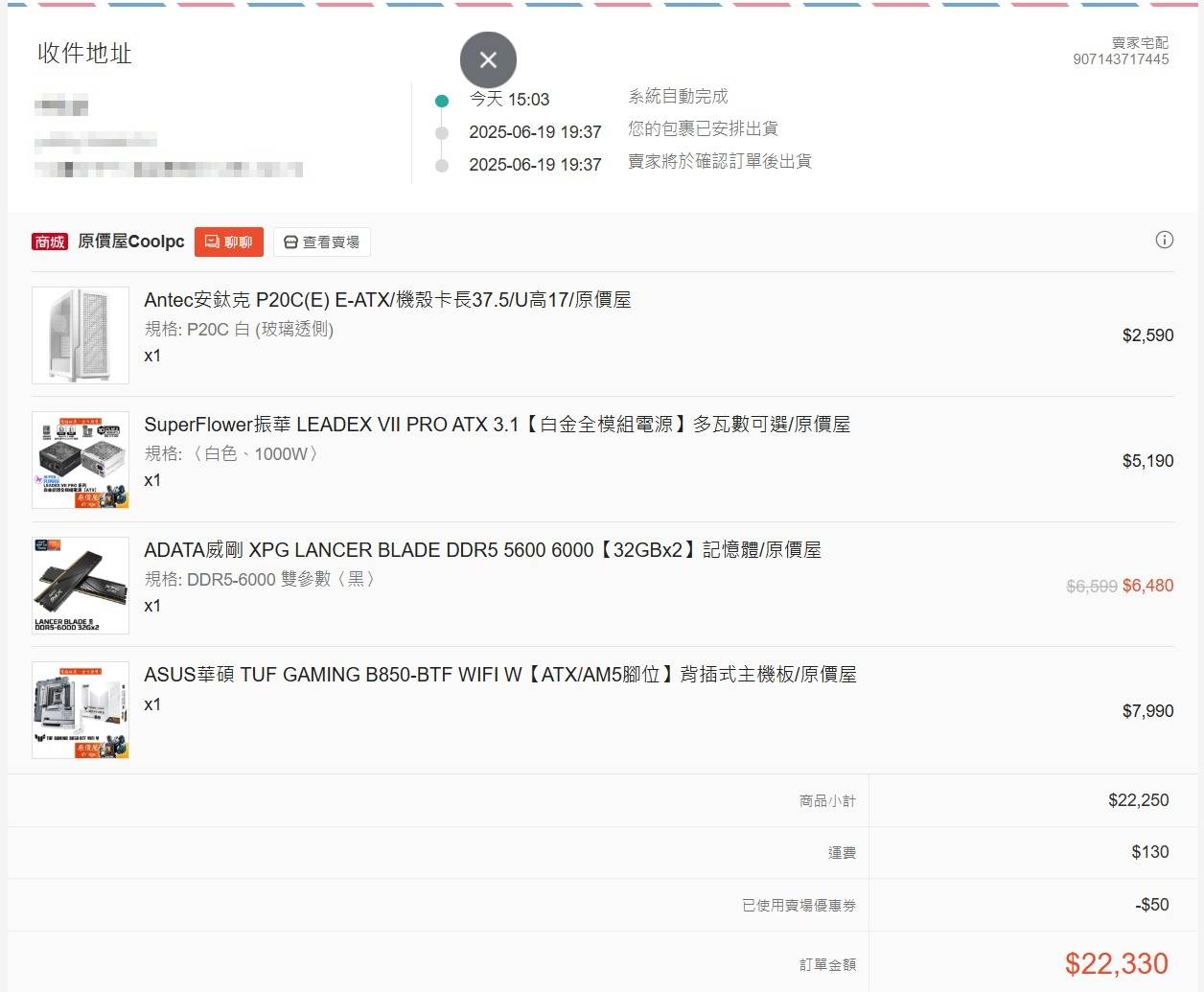The width and height of the screenshot is (1204, 992).
Task: Click the tracking number 907143717445
Action: (x=1121, y=59)
